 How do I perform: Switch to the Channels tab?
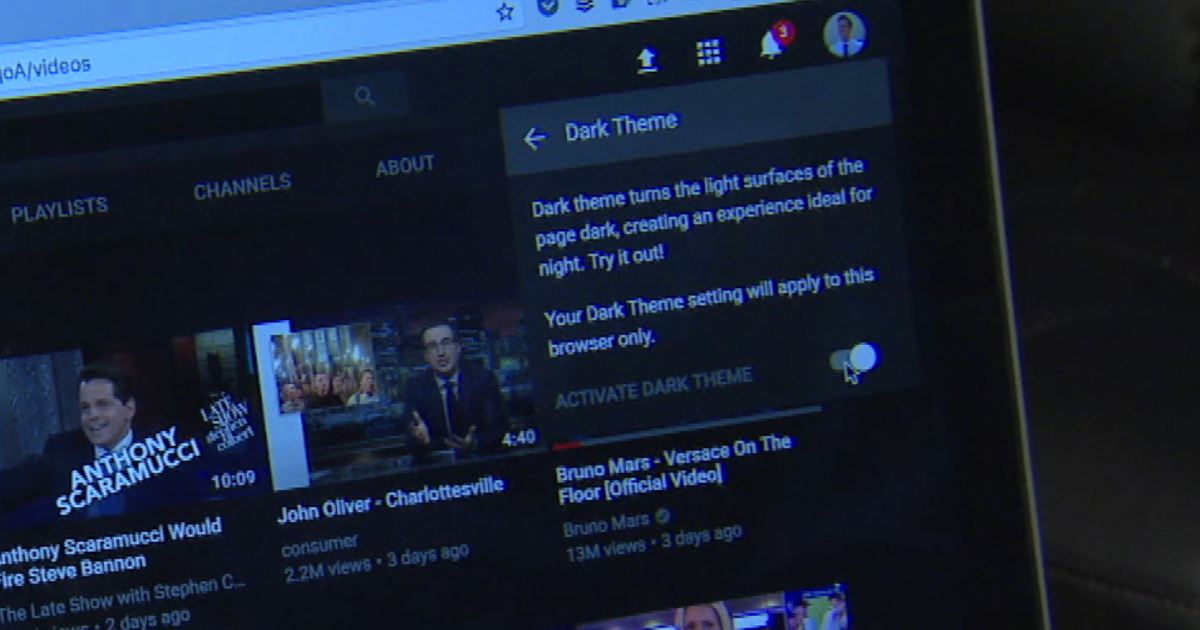(x=242, y=186)
